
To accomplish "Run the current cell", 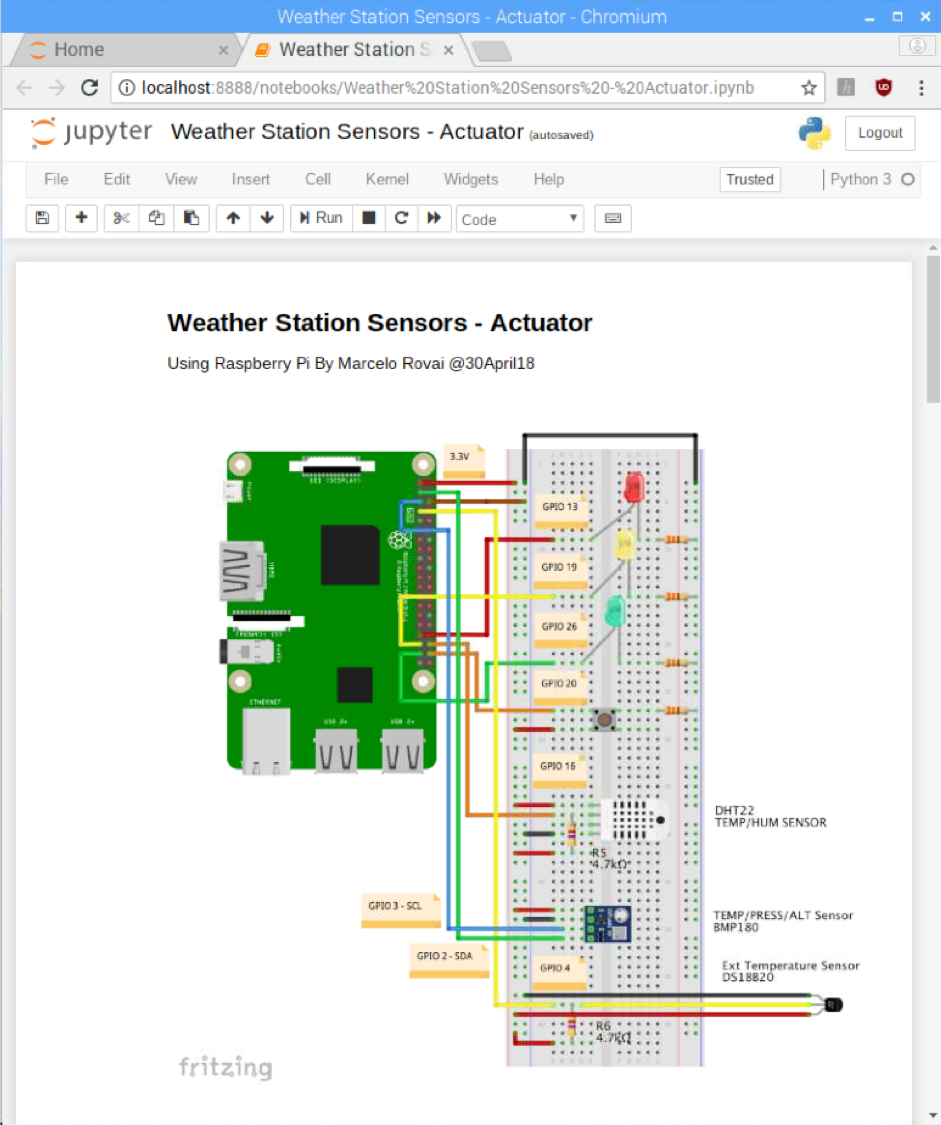I will [321, 218].
